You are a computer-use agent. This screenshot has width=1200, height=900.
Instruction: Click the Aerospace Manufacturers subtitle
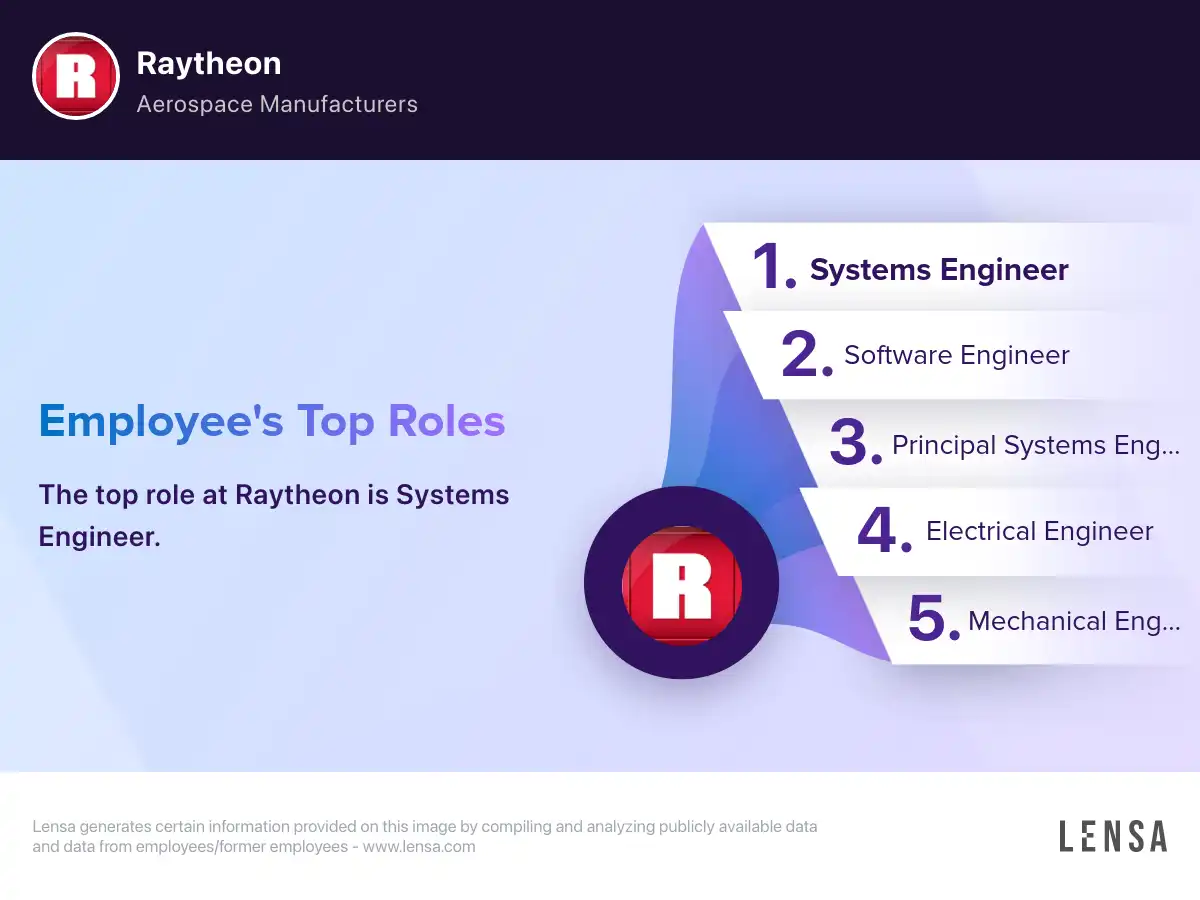pyautogui.click(x=277, y=104)
